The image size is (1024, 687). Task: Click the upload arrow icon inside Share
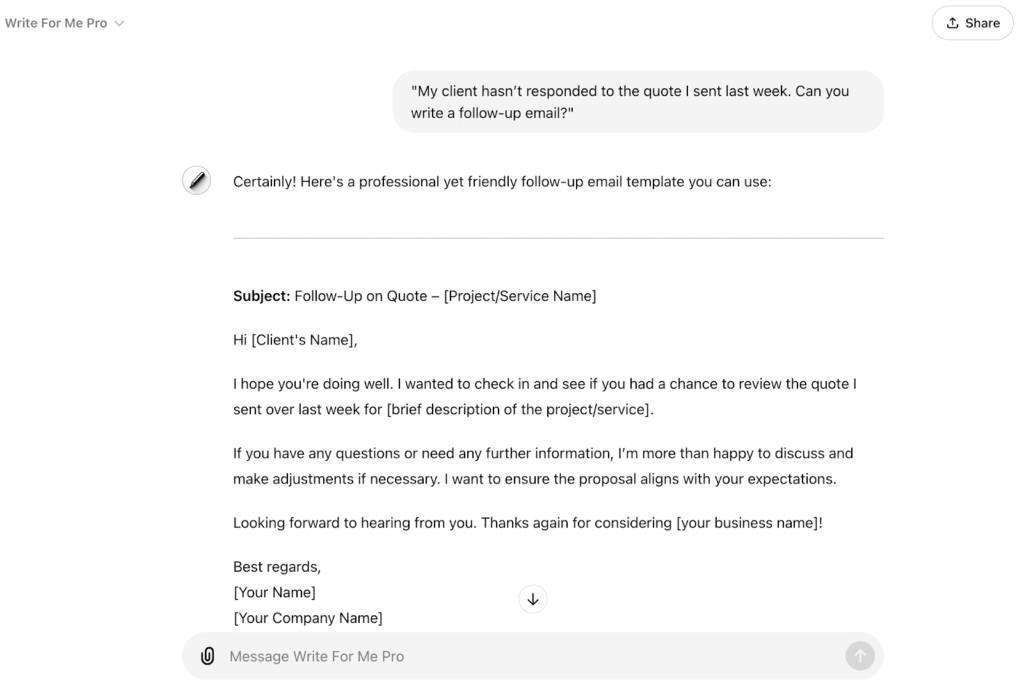tap(953, 23)
